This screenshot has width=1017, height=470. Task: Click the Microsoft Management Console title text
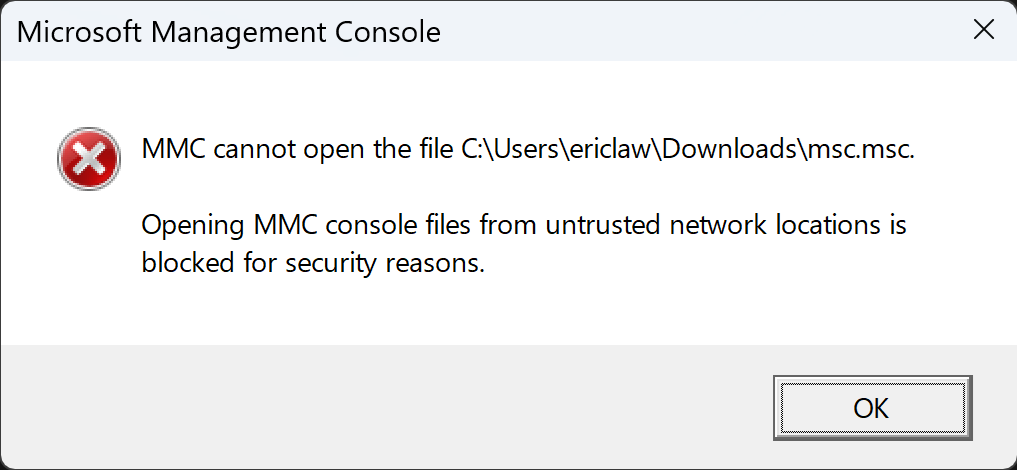(x=229, y=32)
